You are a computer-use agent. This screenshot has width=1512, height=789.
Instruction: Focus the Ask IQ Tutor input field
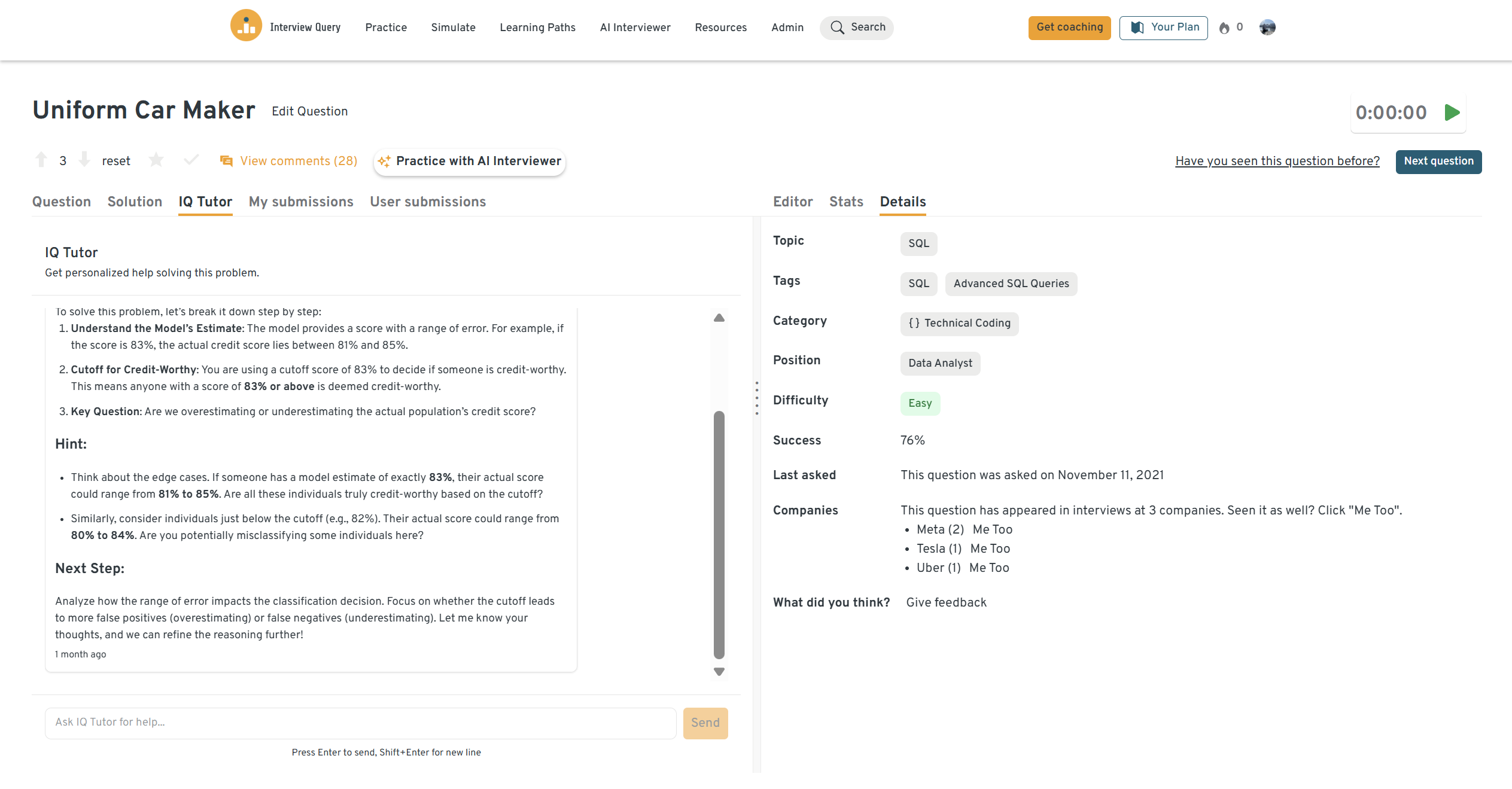[360, 723]
